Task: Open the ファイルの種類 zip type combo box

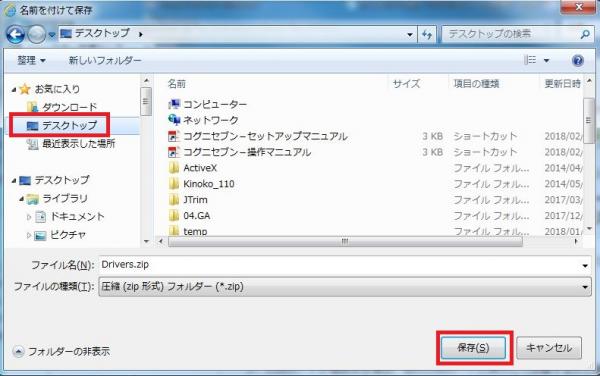Action: (344, 287)
